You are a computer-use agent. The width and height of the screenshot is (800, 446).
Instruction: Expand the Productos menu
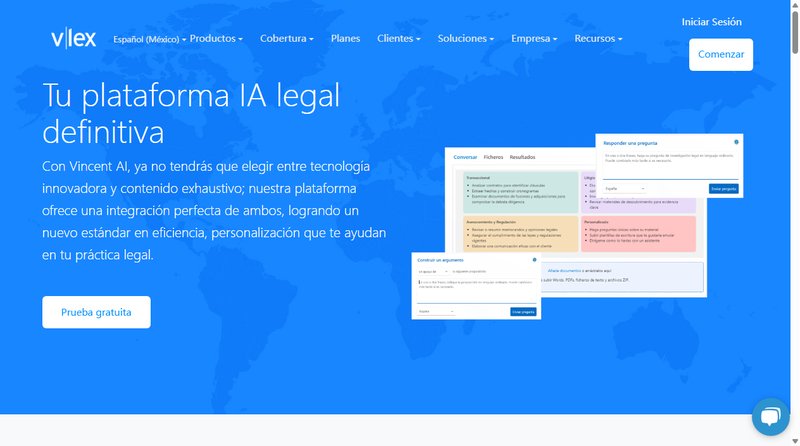216,38
